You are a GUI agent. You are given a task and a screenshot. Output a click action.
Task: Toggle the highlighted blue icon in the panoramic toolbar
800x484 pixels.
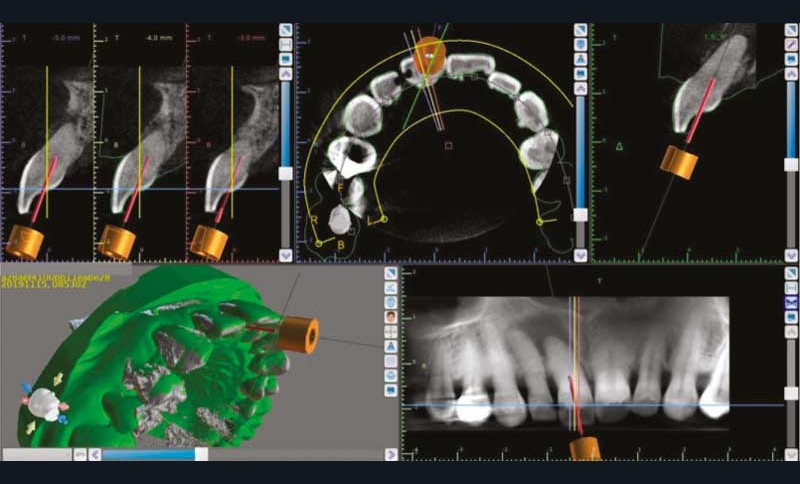(x=791, y=301)
